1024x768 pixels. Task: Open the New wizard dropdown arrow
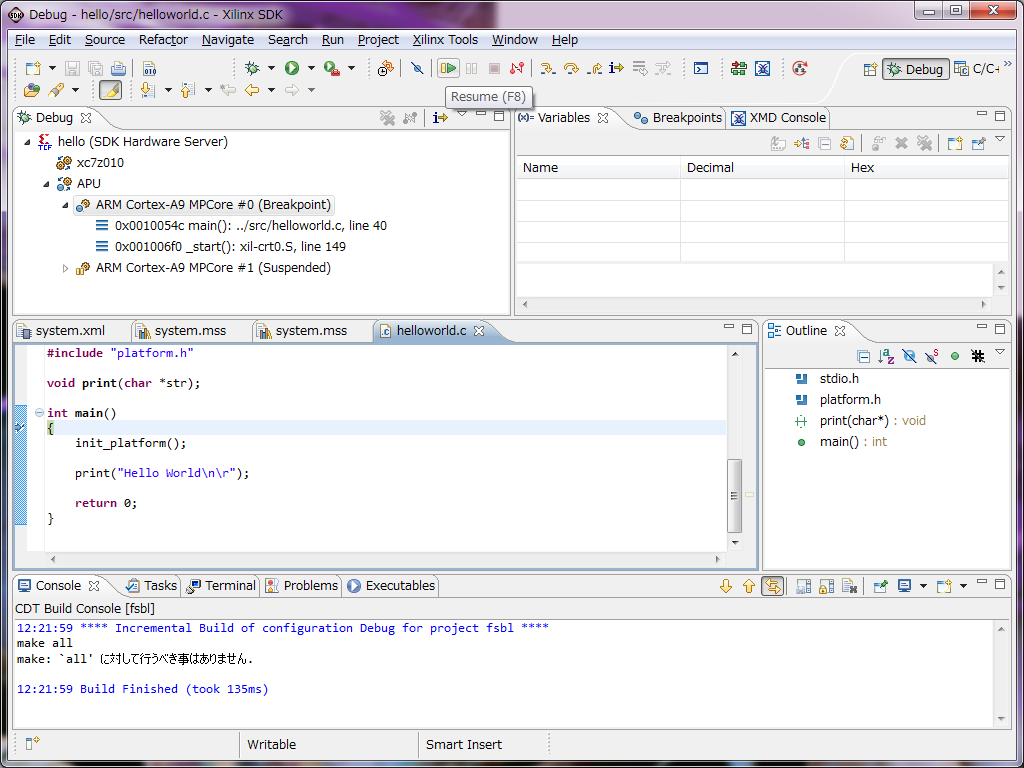pyautogui.click(x=52, y=68)
